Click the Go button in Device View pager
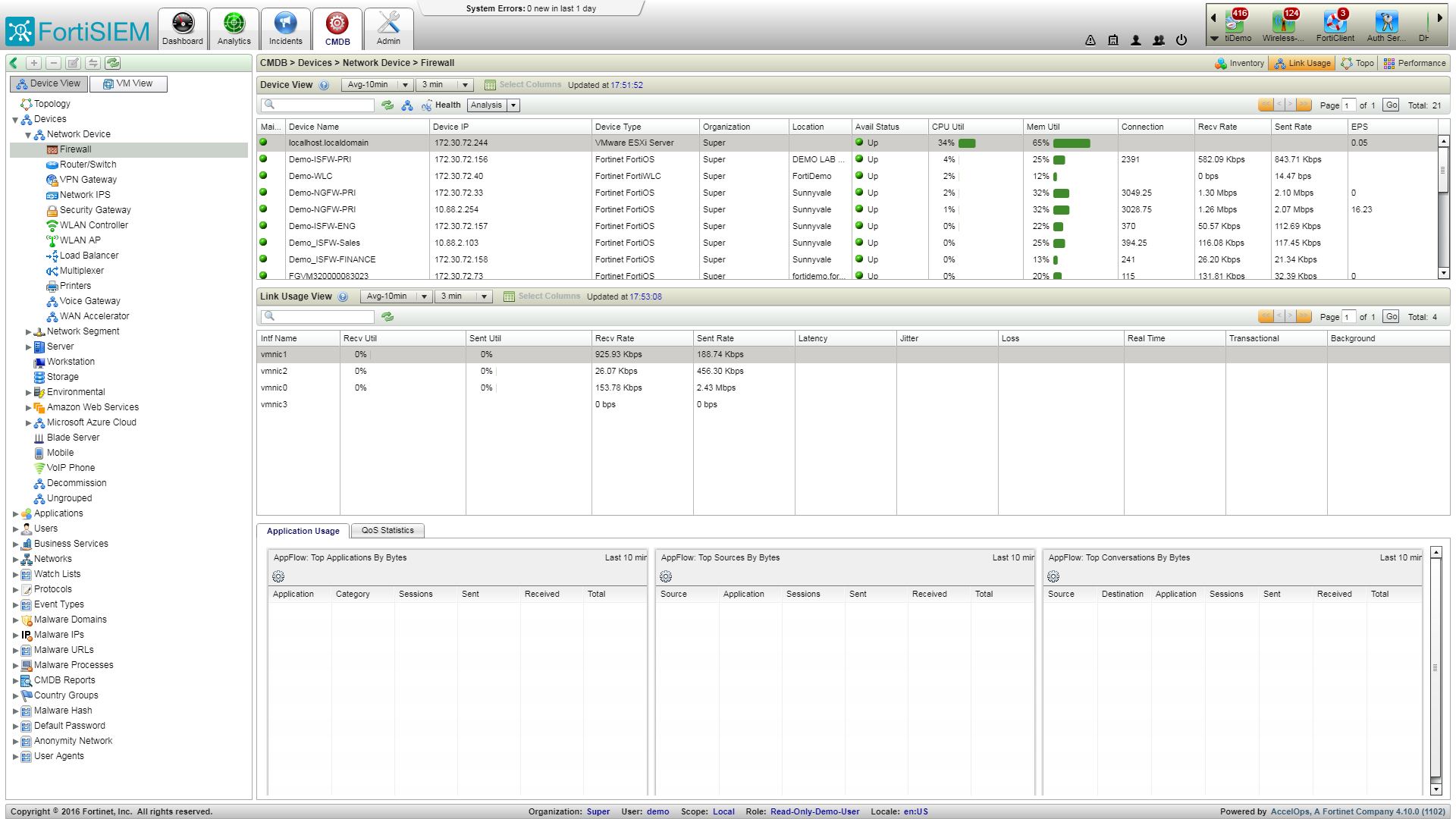This screenshot has width=1456, height=819. [x=1391, y=105]
